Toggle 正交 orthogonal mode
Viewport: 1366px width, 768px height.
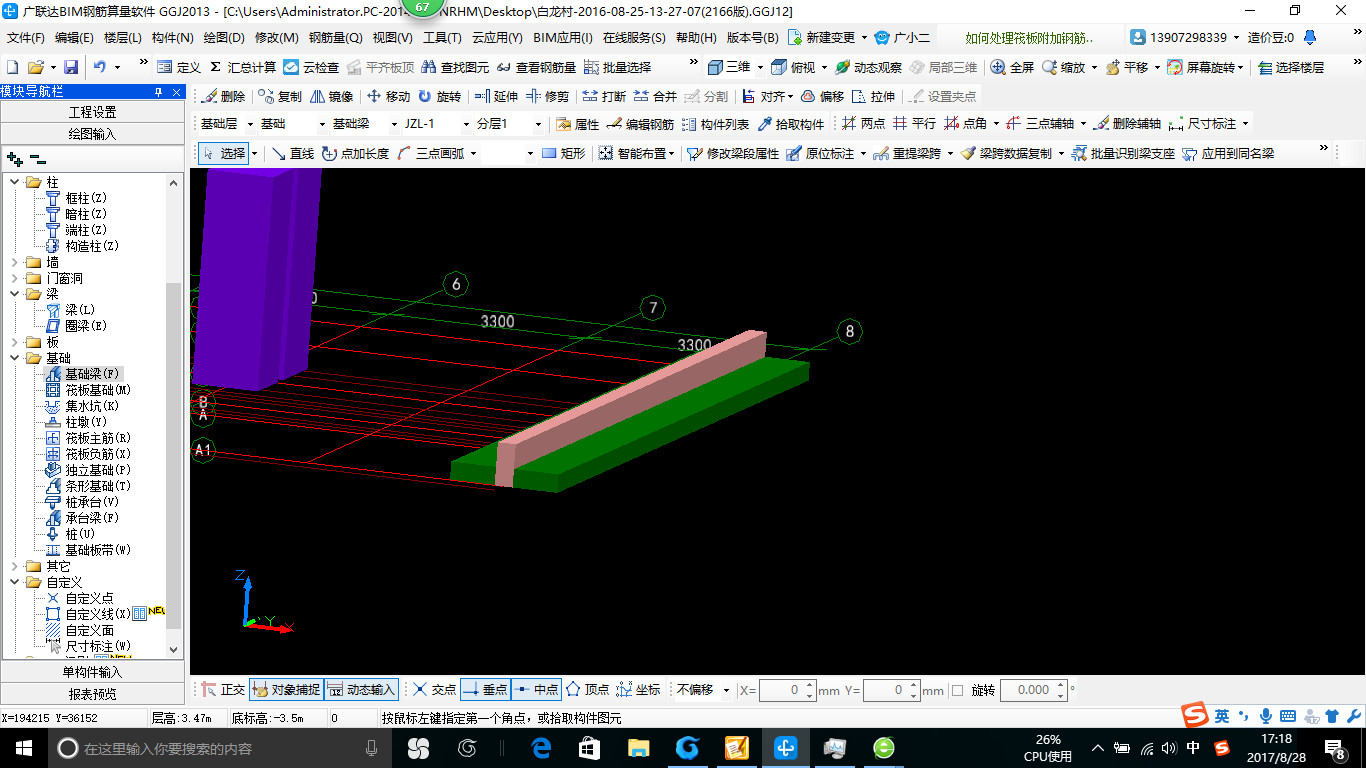click(x=223, y=690)
